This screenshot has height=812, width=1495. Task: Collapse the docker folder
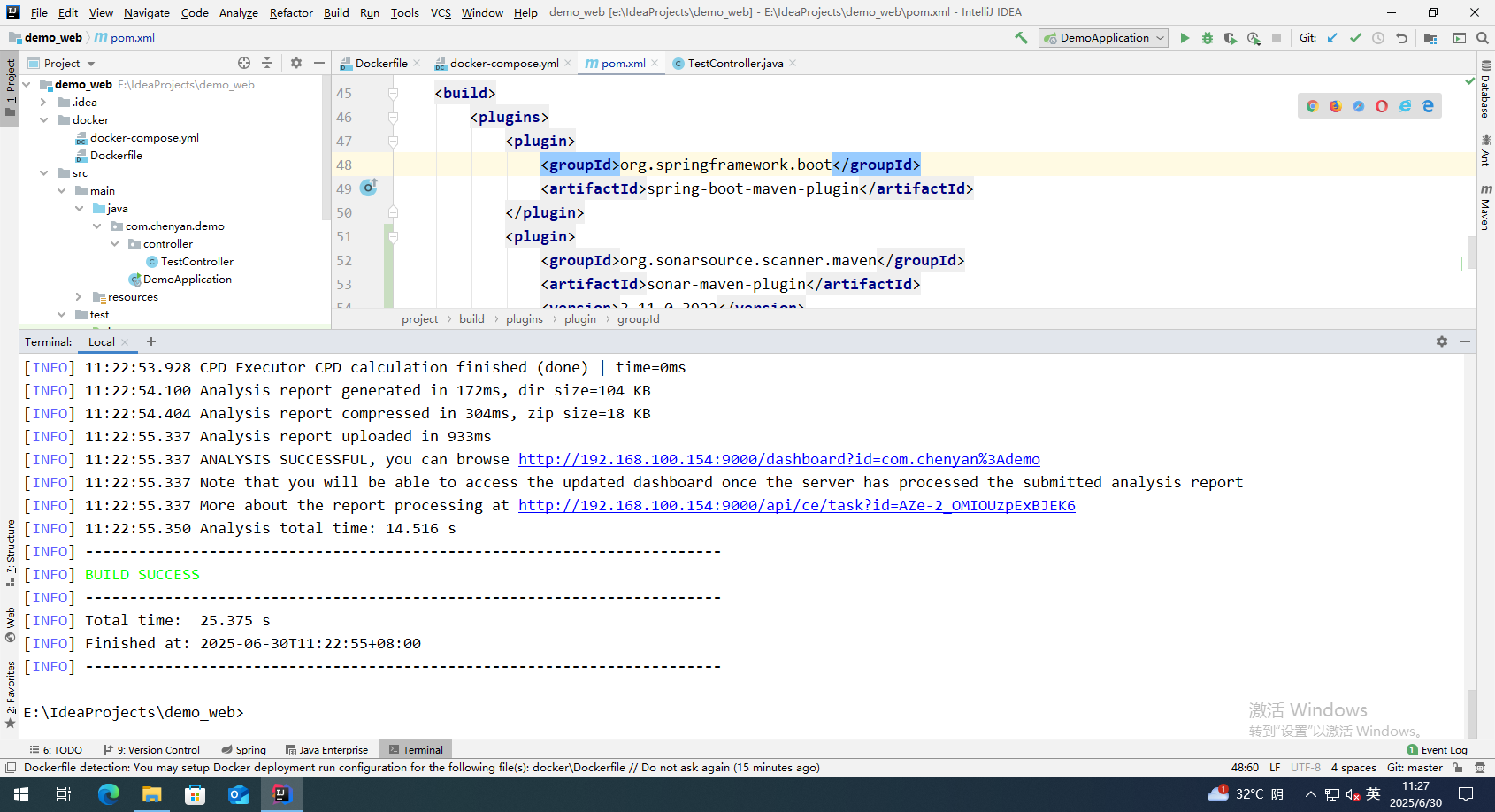pos(43,120)
